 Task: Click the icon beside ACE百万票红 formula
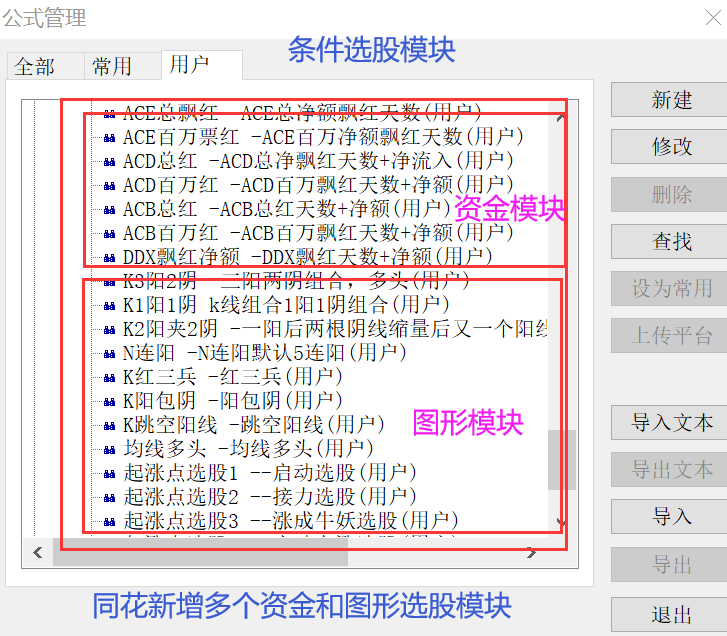coord(109,138)
